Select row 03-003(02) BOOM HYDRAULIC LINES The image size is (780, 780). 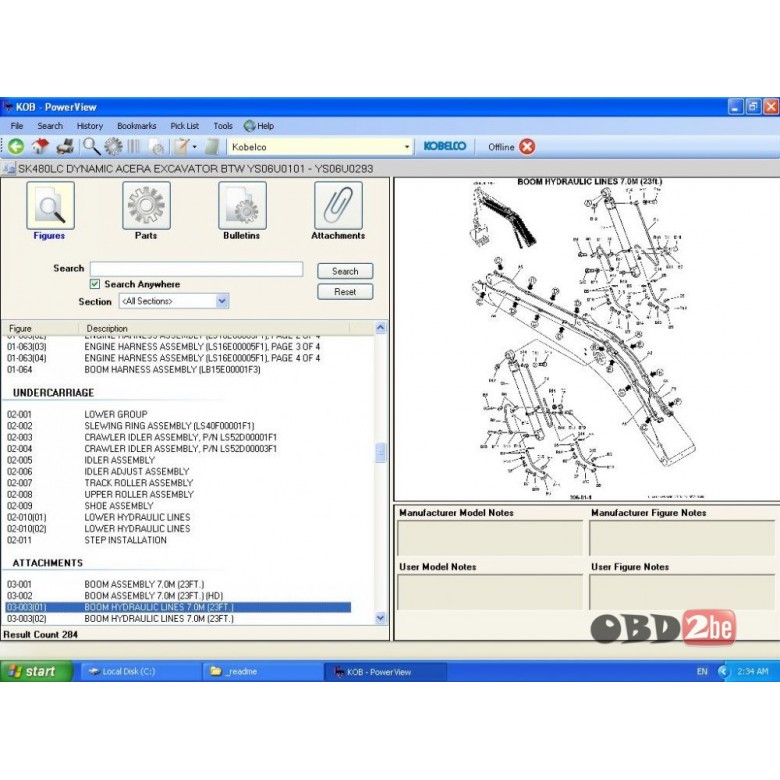point(179,619)
